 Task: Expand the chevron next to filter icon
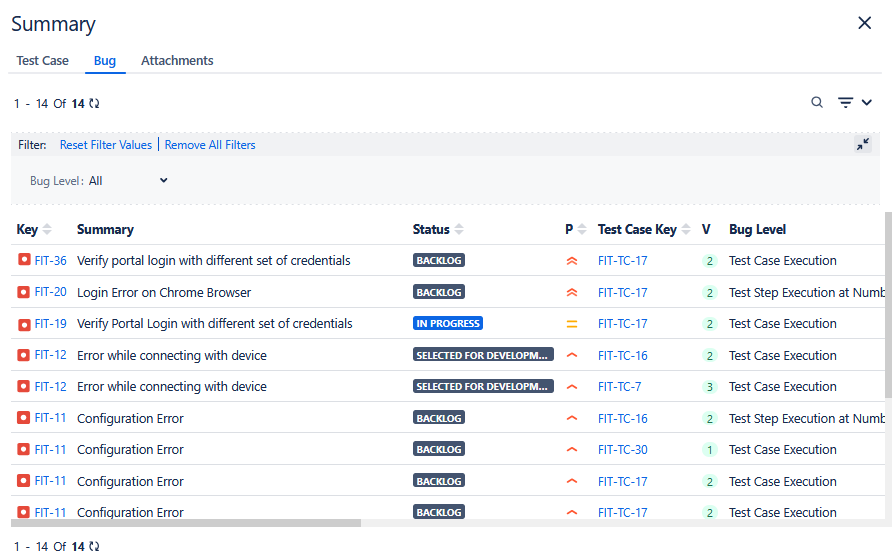point(867,102)
